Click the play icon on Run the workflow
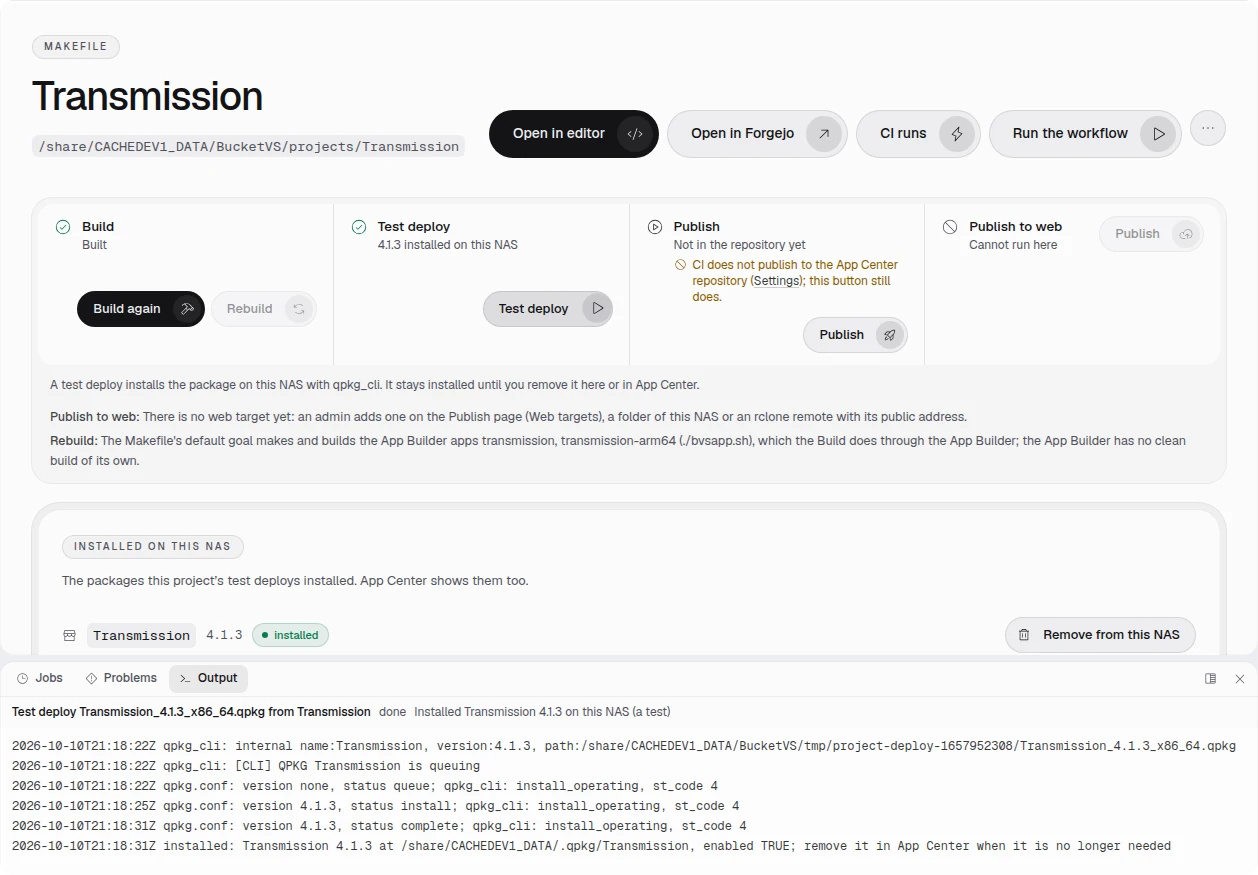Image resolution: width=1258 pixels, height=875 pixels. click(1158, 134)
